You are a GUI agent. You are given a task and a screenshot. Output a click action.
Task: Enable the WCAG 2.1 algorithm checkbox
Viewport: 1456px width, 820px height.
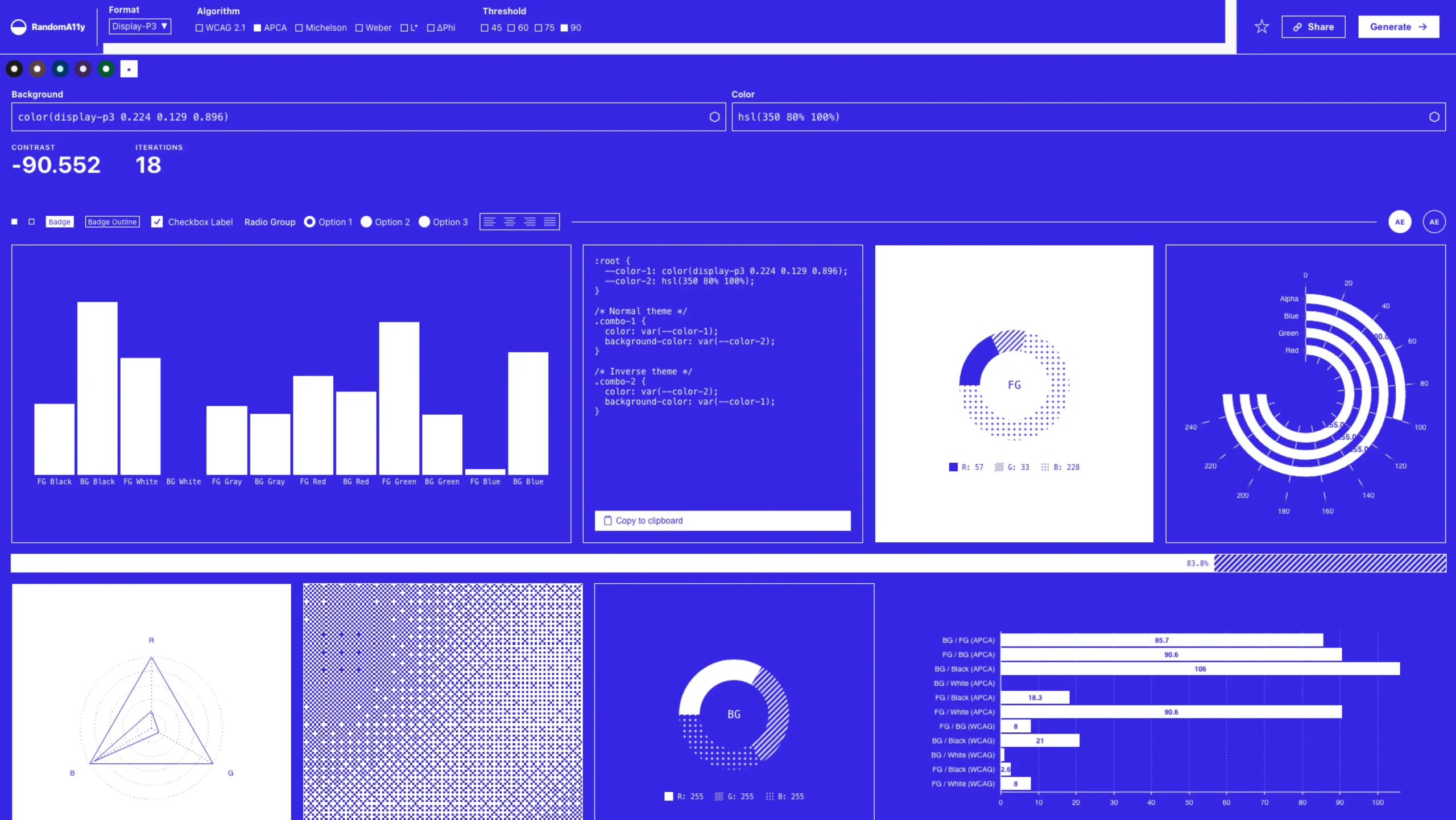pyautogui.click(x=199, y=27)
